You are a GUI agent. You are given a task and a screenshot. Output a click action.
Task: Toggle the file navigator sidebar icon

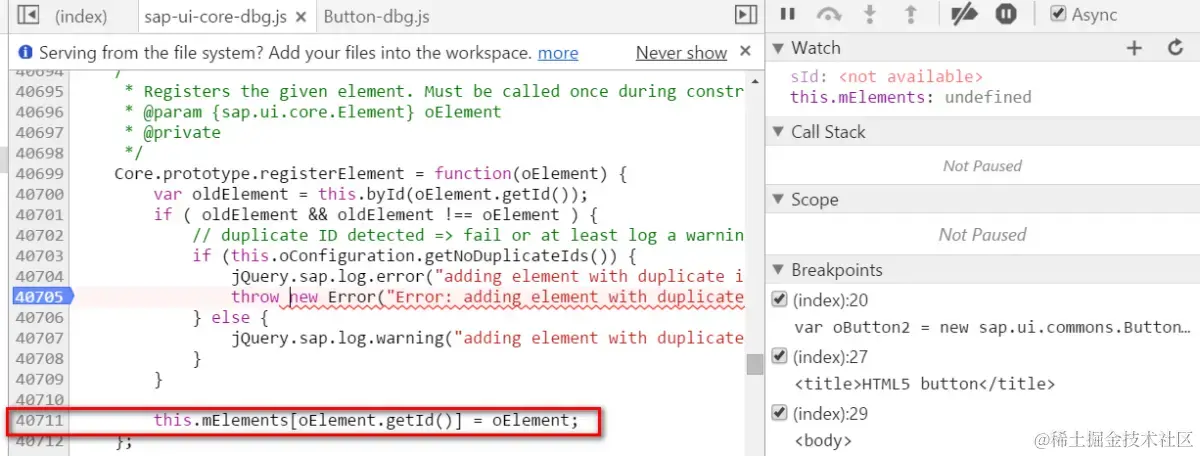coord(28,15)
